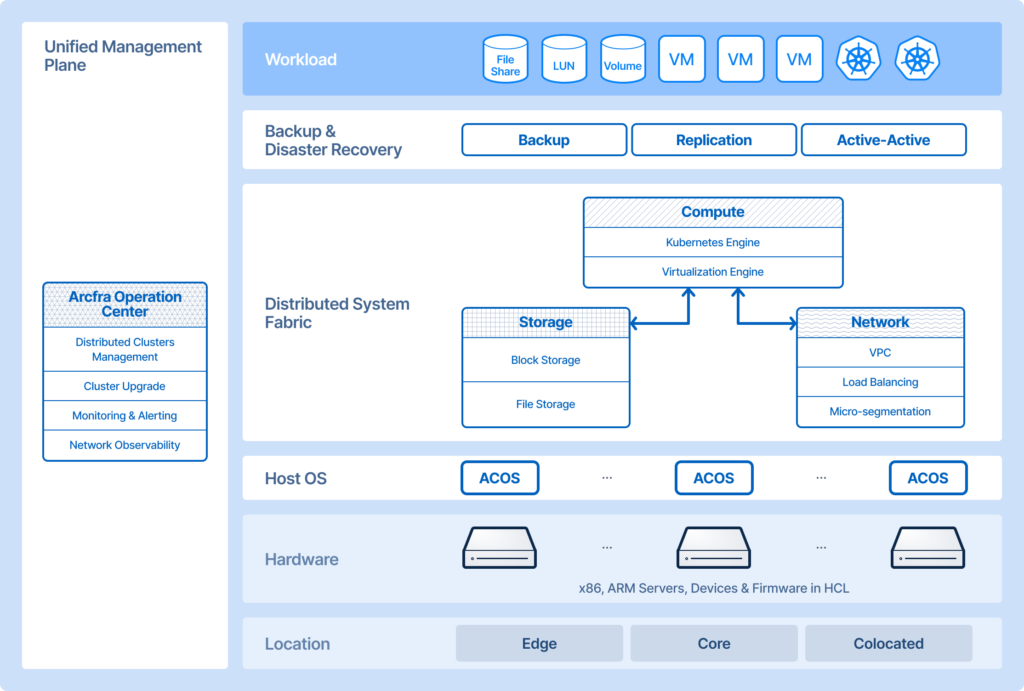Click the Backup button
Screen dimensions: 1024x691
tap(544, 140)
